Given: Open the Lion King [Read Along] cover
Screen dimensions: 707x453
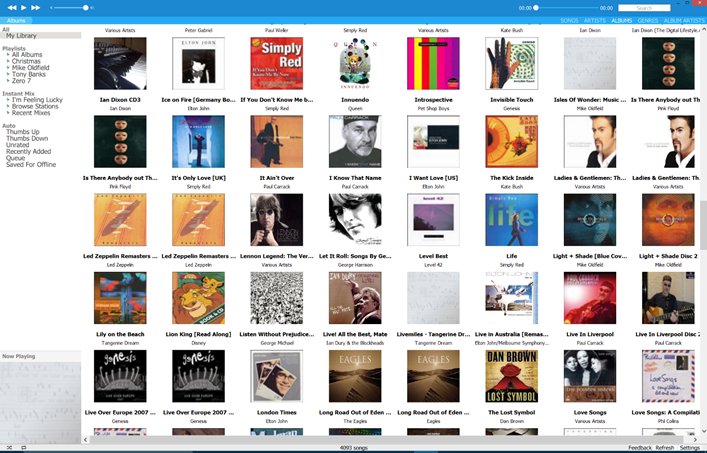Looking at the screenshot, I should (198, 298).
